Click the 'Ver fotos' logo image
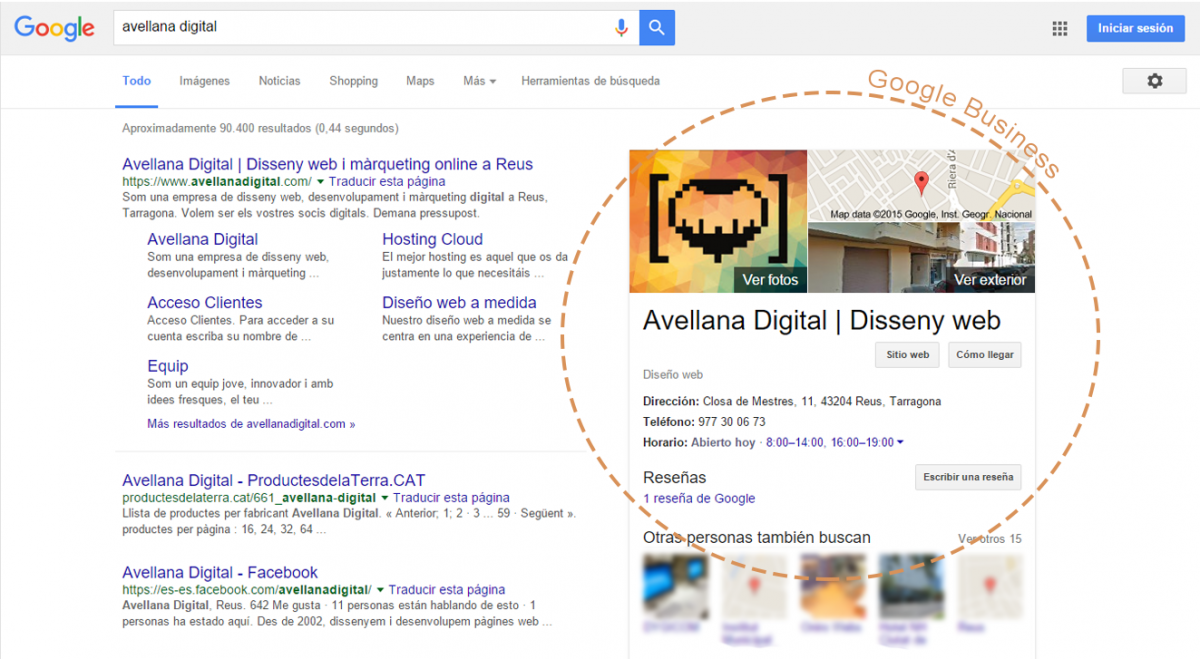Viewport: 1200px width, 659px height. pos(718,221)
